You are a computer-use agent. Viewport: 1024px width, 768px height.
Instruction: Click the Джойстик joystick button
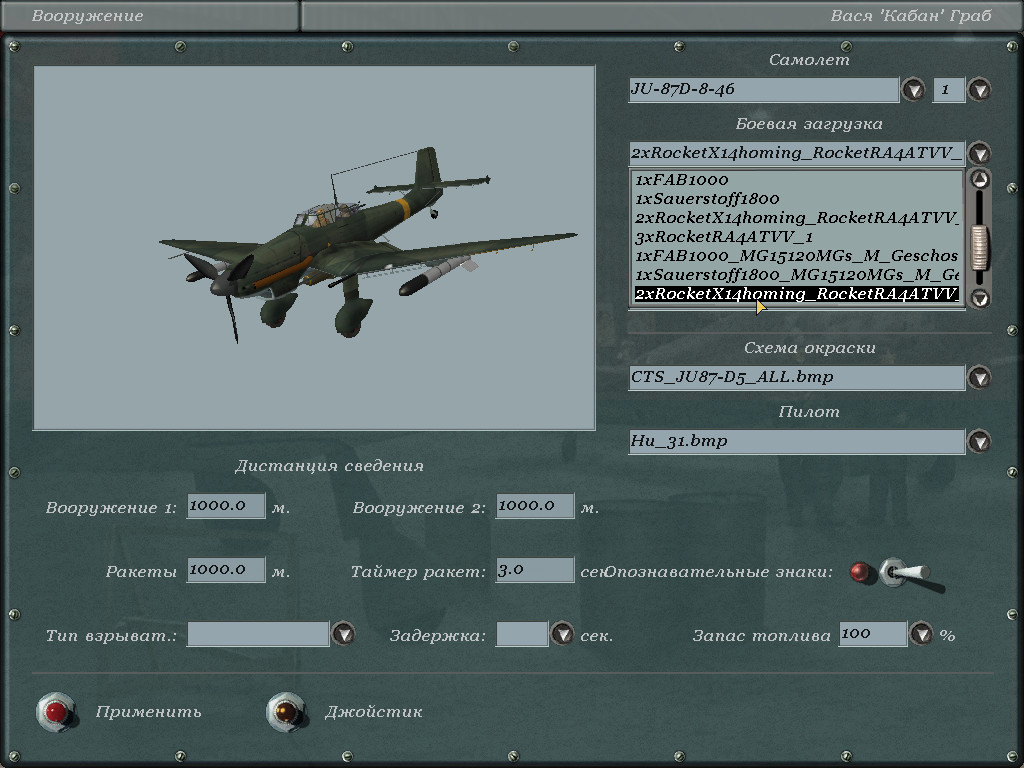(x=286, y=712)
